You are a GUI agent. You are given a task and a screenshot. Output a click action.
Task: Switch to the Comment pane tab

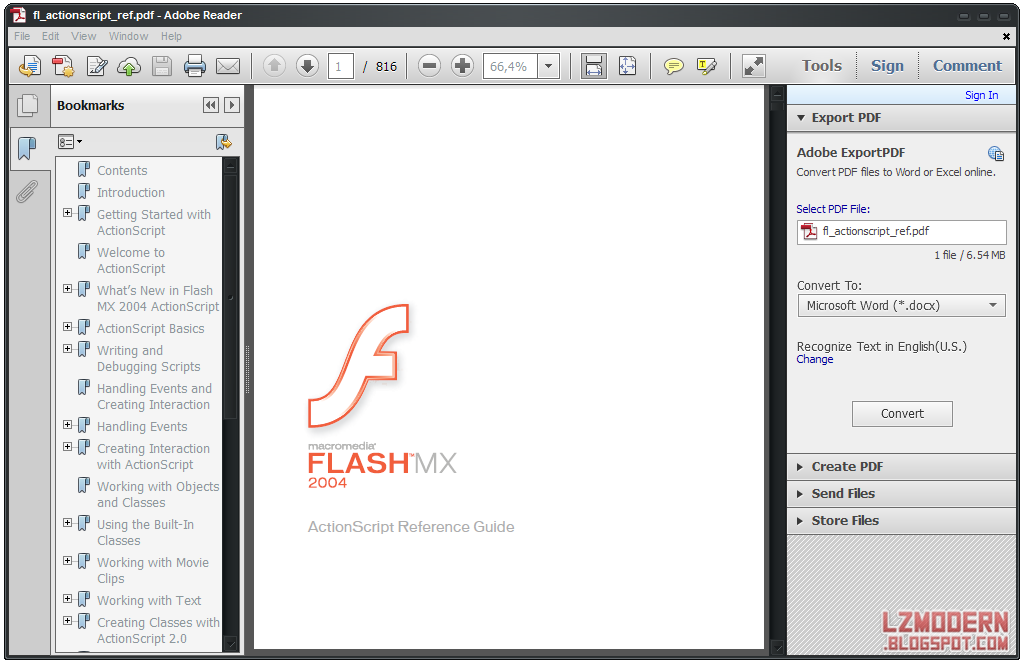pyautogui.click(x=967, y=65)
